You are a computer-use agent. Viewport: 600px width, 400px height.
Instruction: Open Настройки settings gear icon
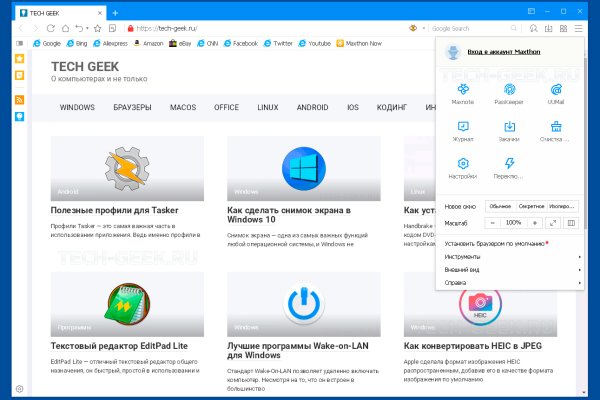(463, 167)
